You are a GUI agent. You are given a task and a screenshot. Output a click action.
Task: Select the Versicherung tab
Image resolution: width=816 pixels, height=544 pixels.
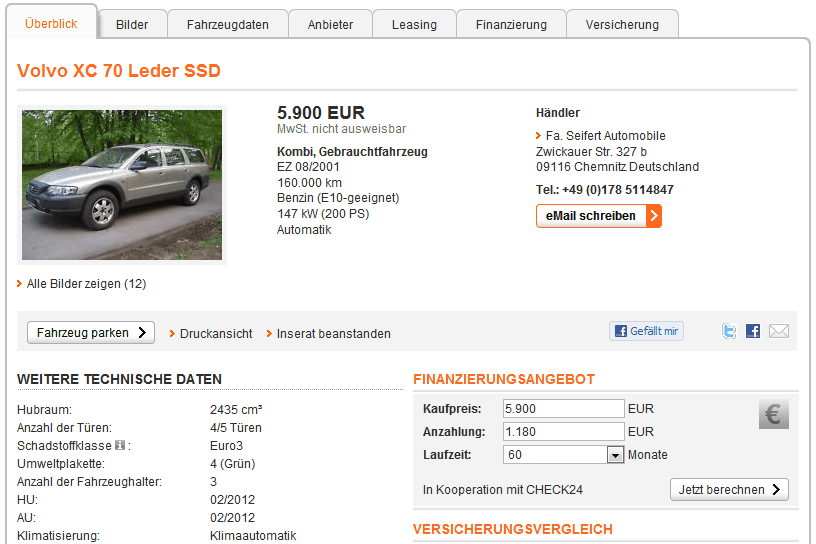click(622, 24)
